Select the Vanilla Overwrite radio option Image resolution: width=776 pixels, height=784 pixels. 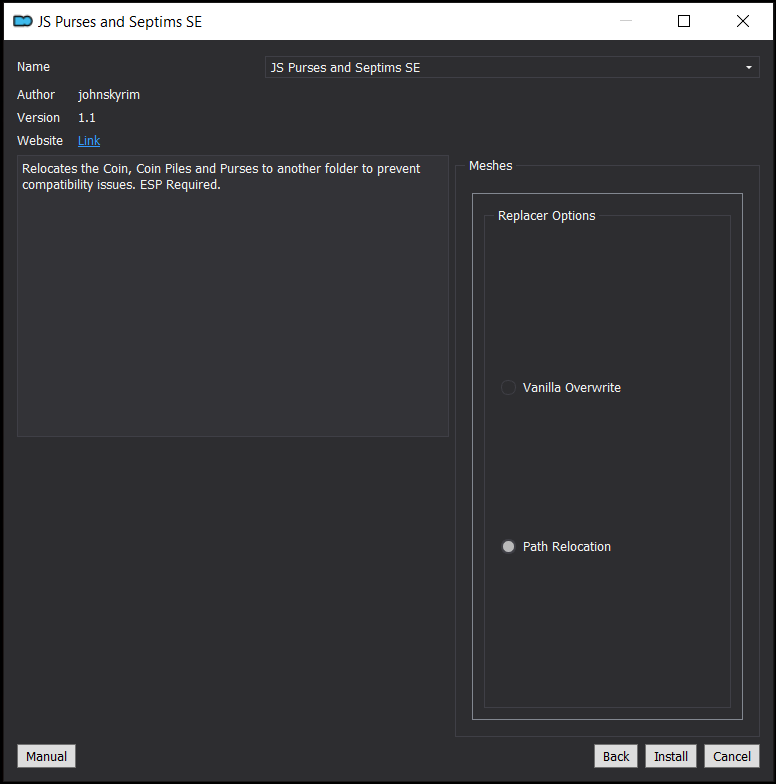(508, 388)
